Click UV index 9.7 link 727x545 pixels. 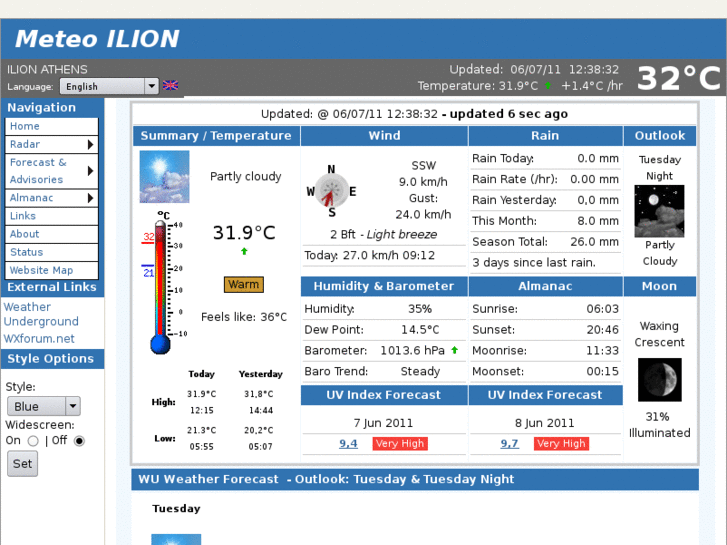(509, 443)
